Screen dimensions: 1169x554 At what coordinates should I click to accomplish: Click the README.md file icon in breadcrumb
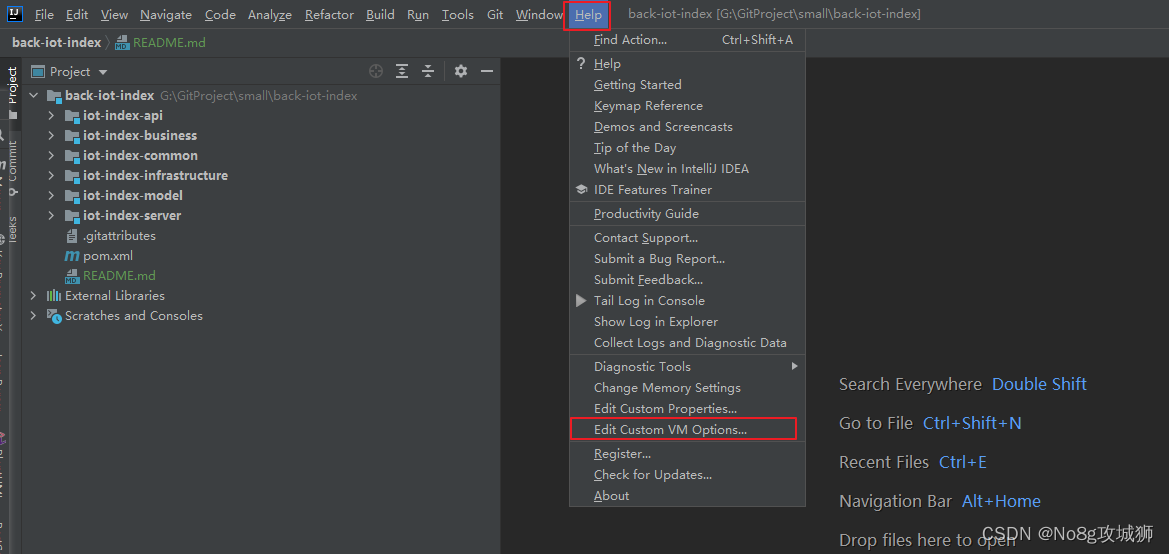pos(122,43)
